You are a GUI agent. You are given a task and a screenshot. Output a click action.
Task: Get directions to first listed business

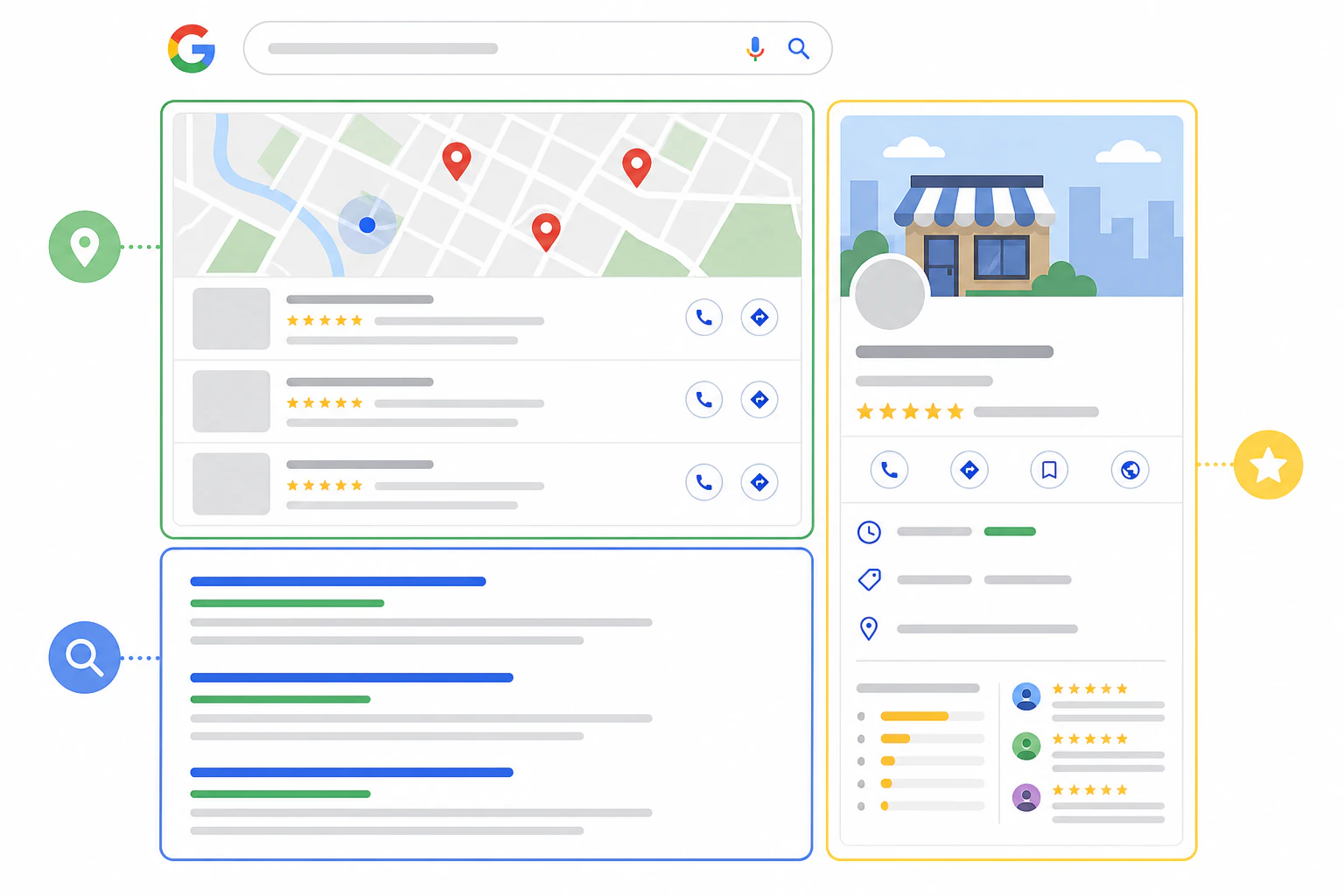click(759, 318)
